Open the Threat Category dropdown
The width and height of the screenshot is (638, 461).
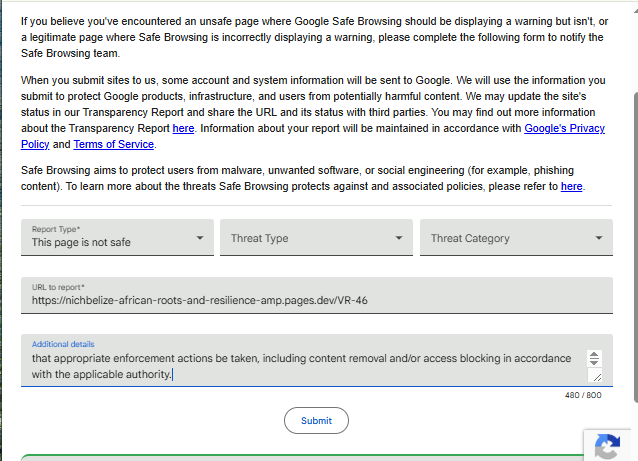(x=516, y=237)
